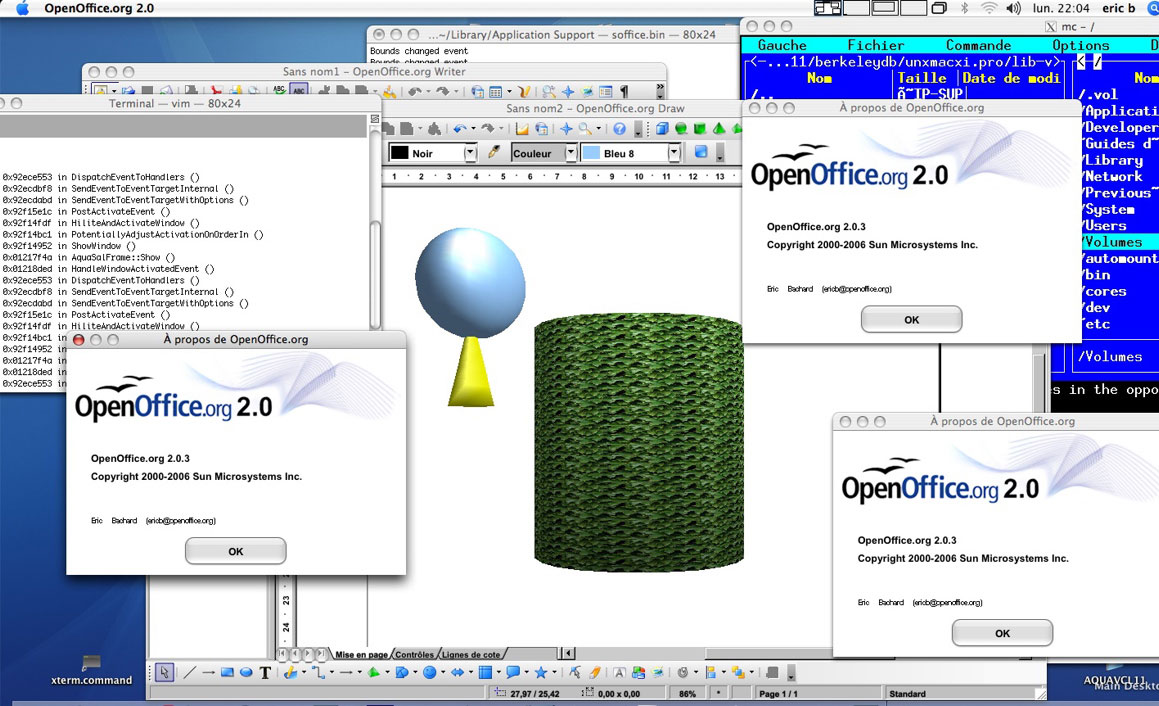Select the /Users entry in mc
Viewport: 1159px width, 706px height.
[x=1105, y=225]
